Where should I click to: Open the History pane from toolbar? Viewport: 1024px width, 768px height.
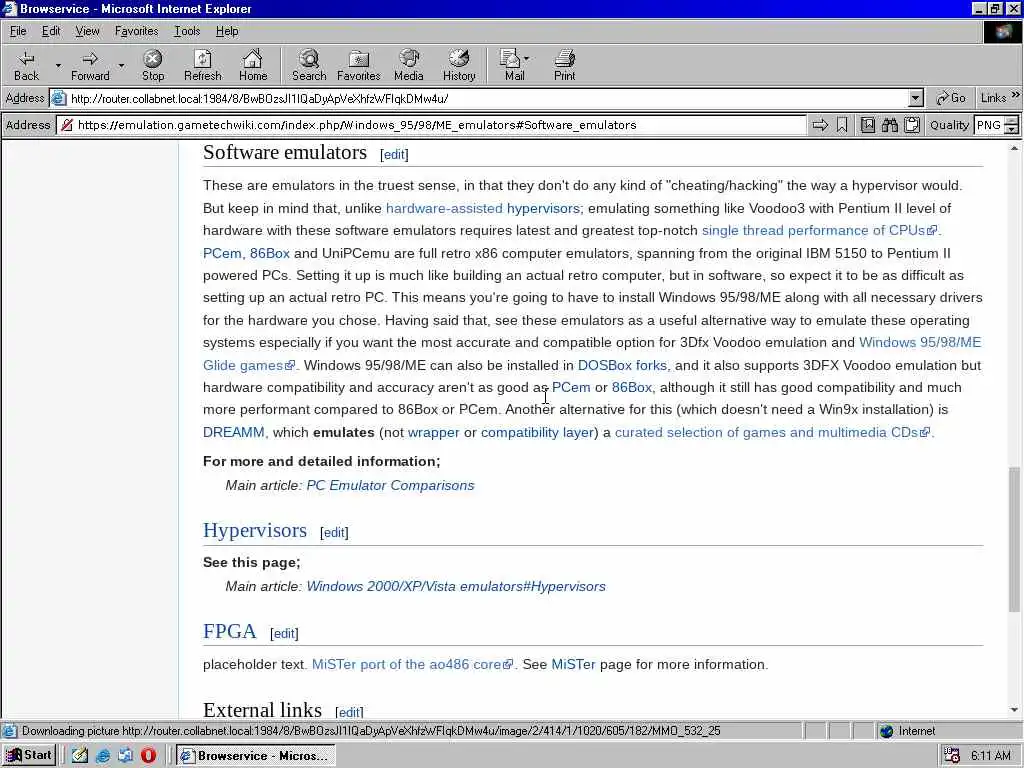(459, 65)
